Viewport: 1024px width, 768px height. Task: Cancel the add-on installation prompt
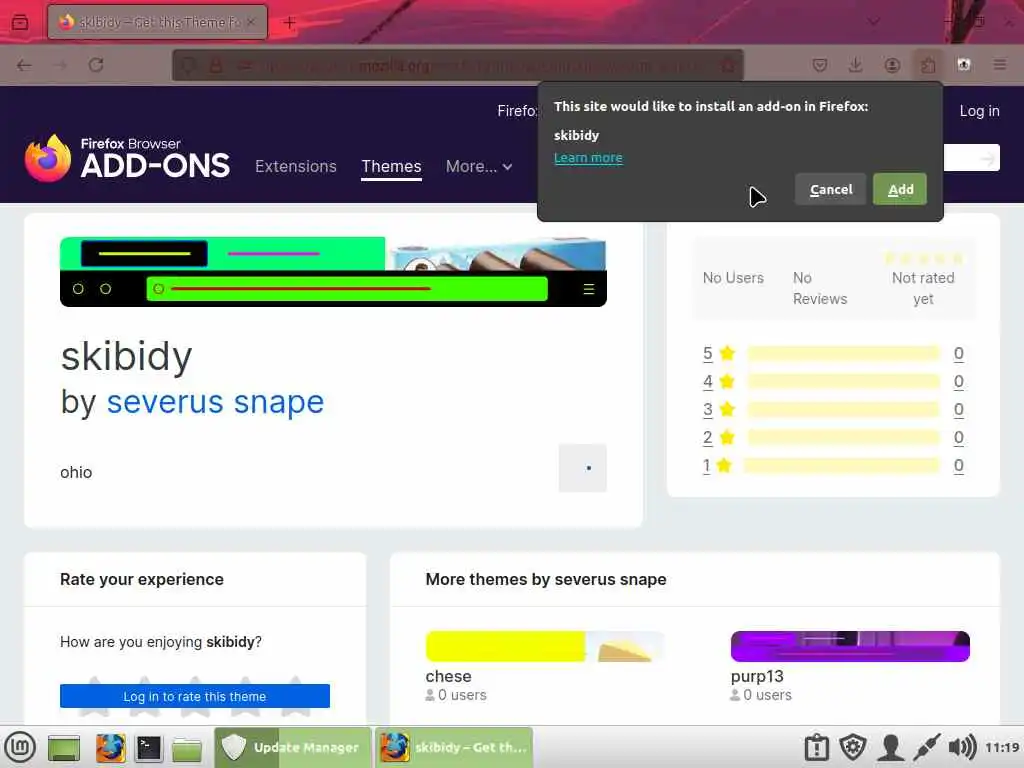(830, 189)
